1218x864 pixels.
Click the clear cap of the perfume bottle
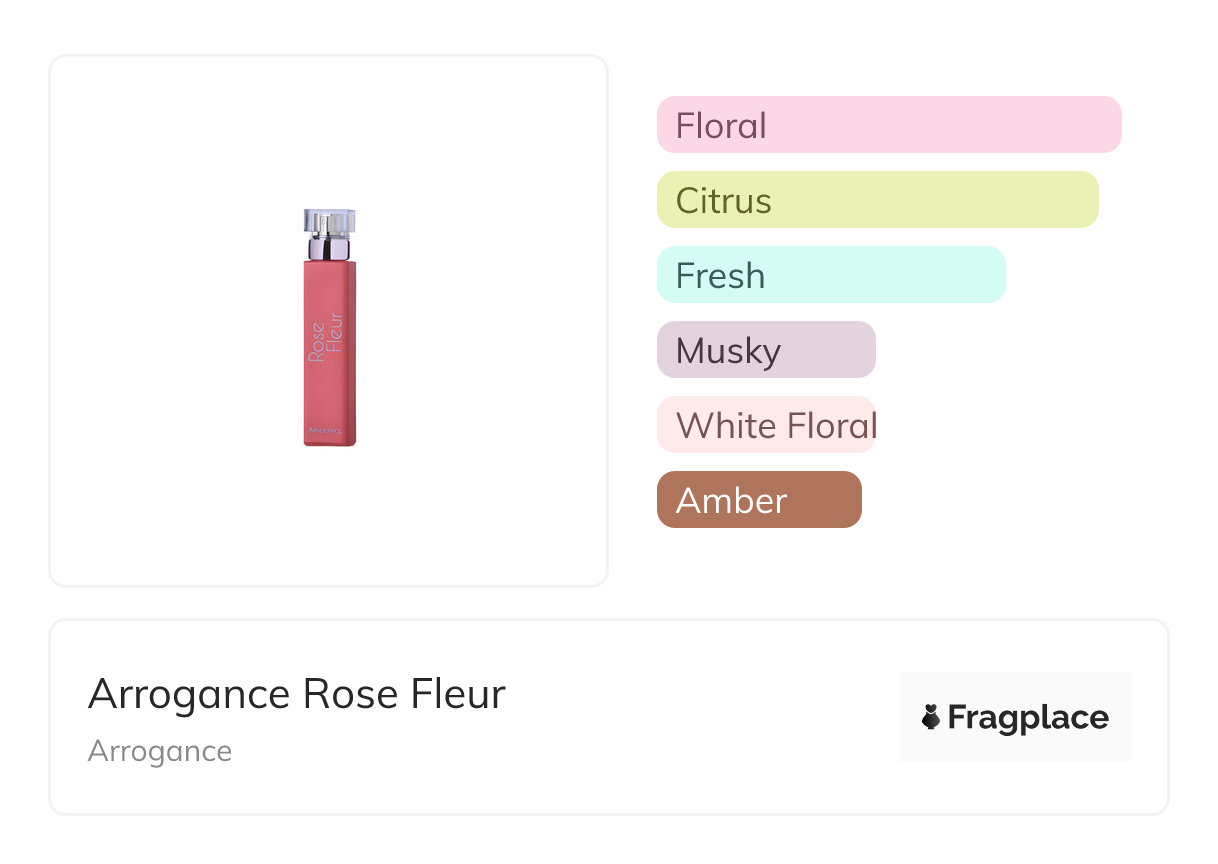(x=330, y=221)
